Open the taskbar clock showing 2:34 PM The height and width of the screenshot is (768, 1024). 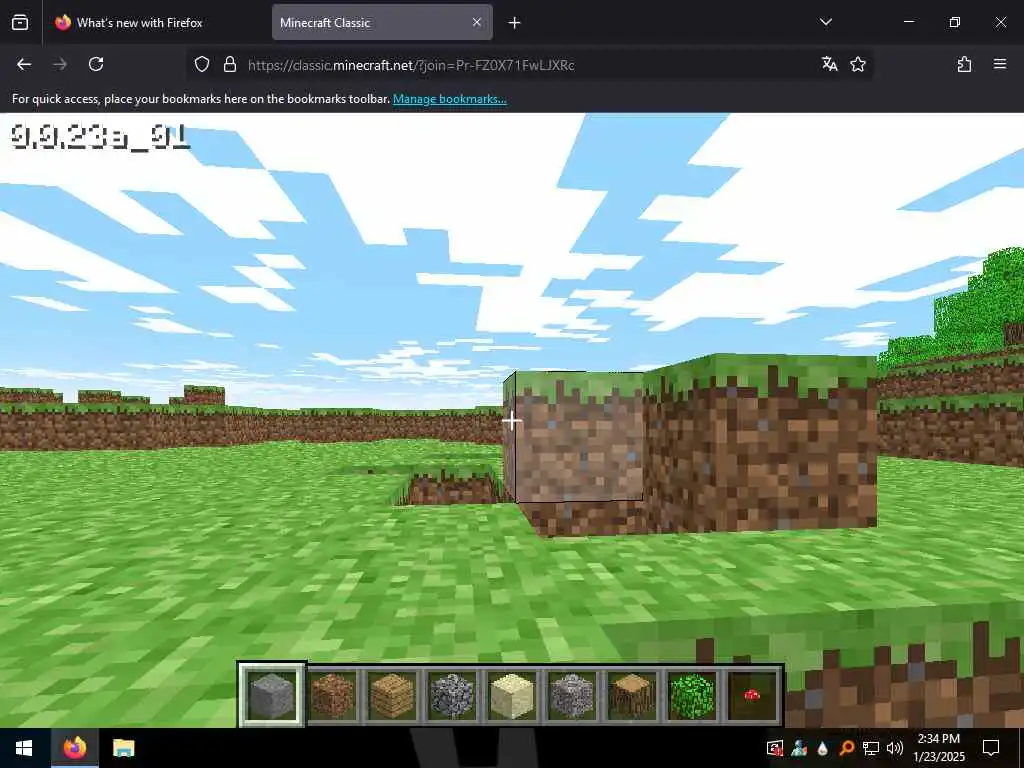pyautogui.click(x=939, y=748)
